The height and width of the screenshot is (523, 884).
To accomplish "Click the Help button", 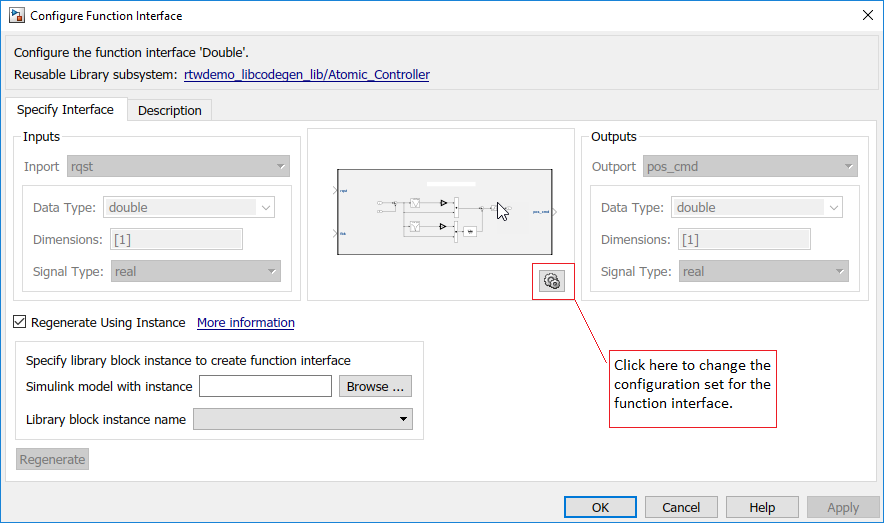I will [763, 507].
